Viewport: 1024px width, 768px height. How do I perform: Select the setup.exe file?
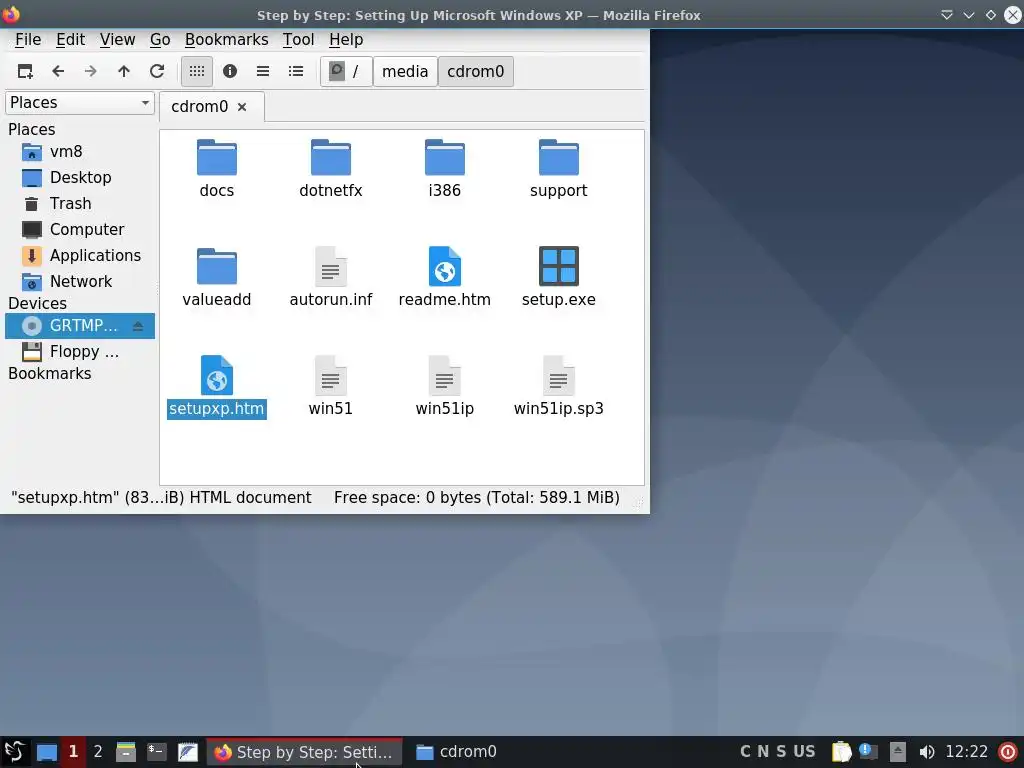(558, 278)
